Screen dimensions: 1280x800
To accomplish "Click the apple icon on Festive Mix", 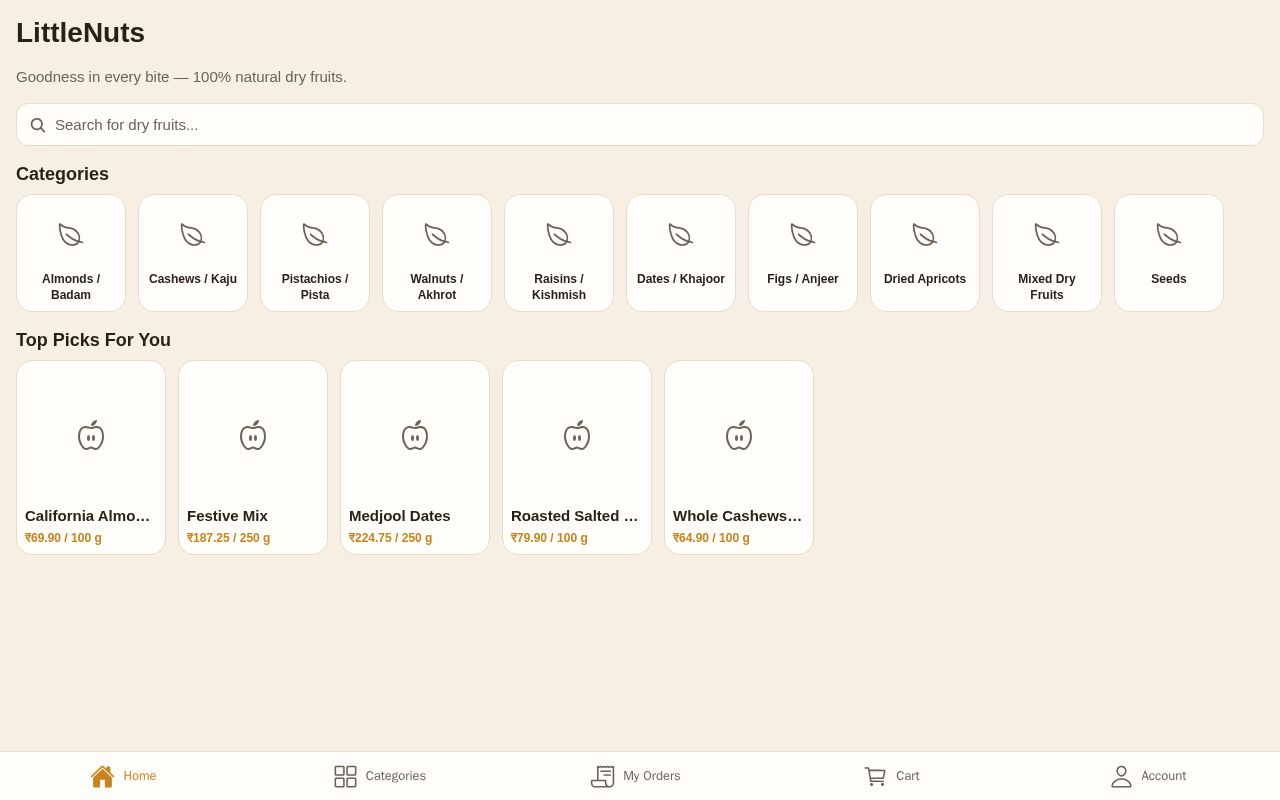I will pos(253,435).
